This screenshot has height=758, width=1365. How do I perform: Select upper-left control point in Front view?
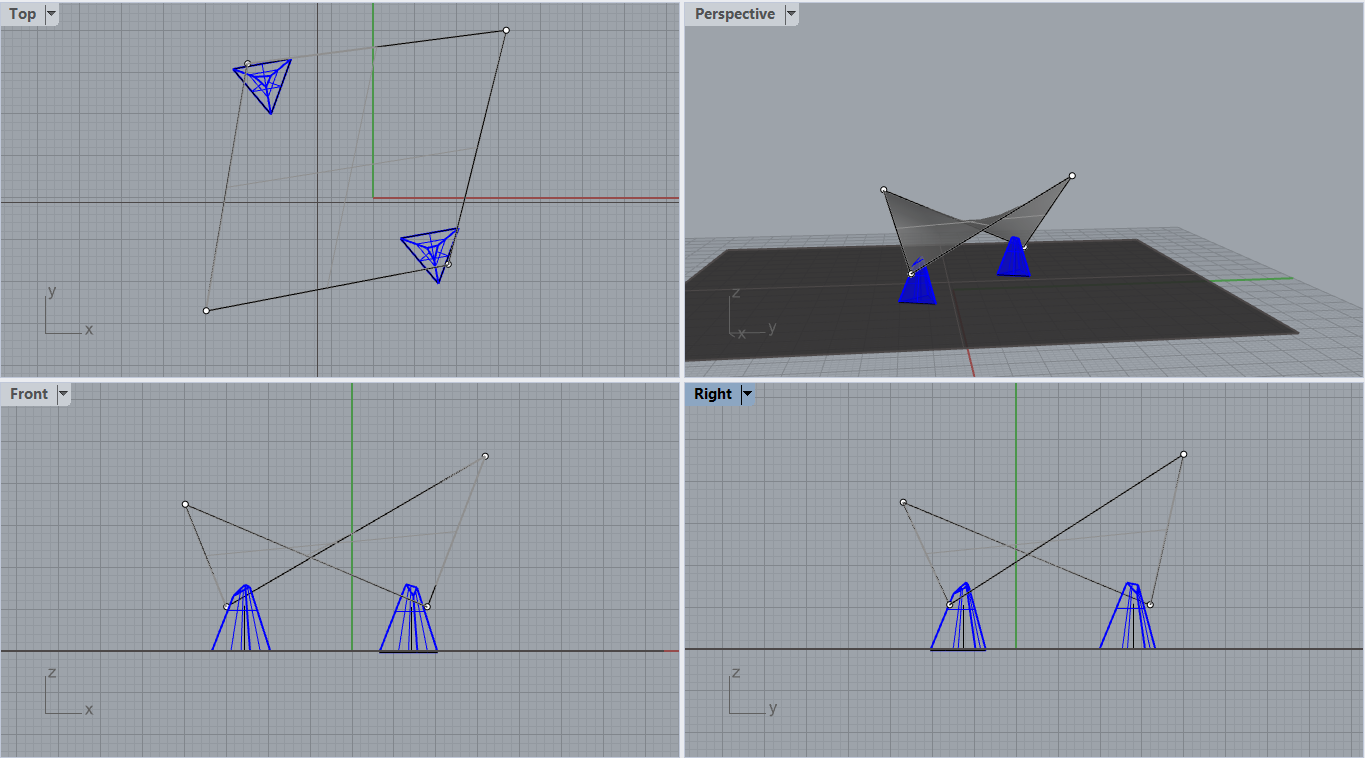[185, 504]
